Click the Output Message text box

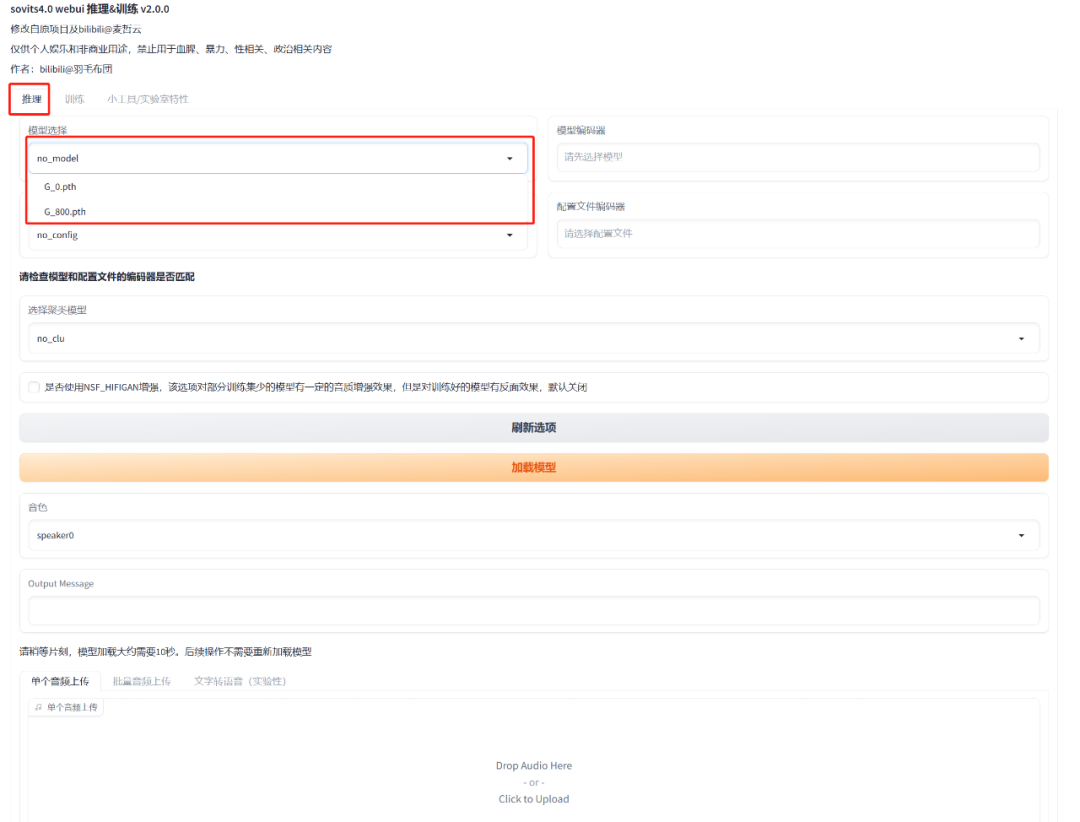pos(534,610)
